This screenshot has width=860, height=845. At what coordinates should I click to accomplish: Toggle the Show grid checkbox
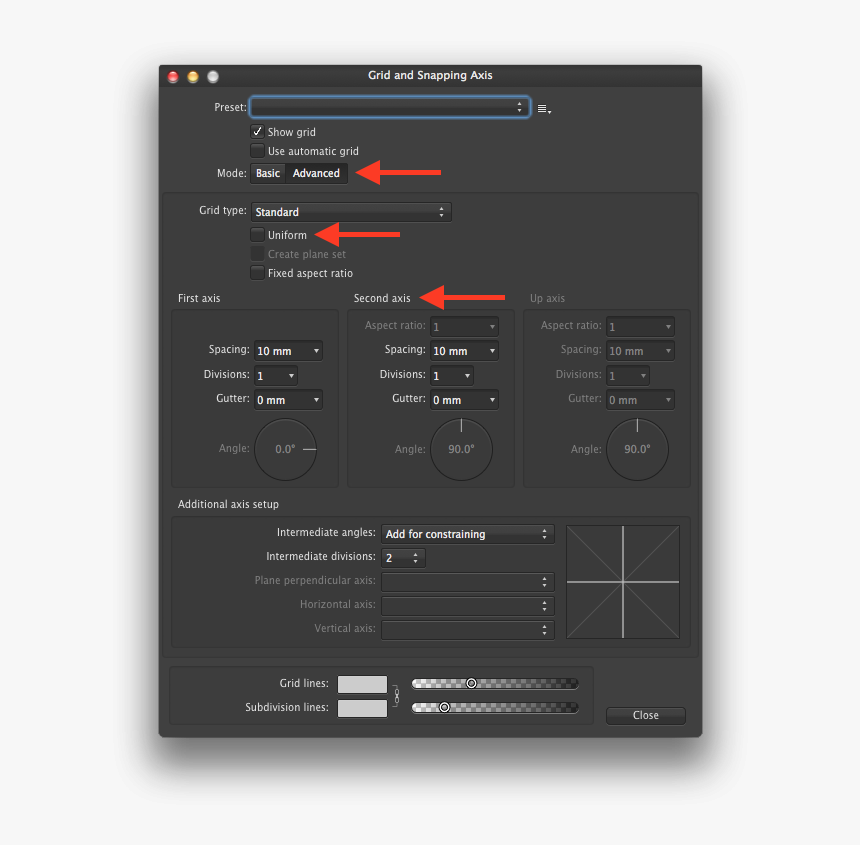click(258, 132)
